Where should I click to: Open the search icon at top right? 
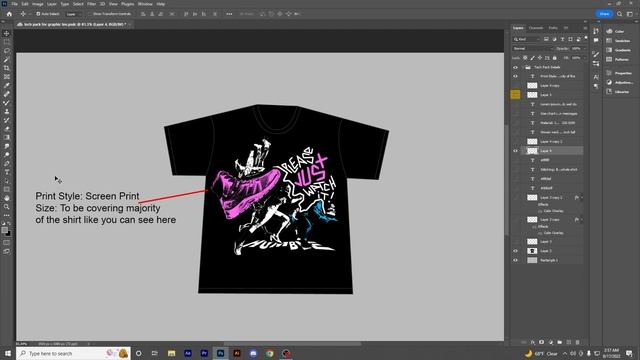(x=620, y=14)
